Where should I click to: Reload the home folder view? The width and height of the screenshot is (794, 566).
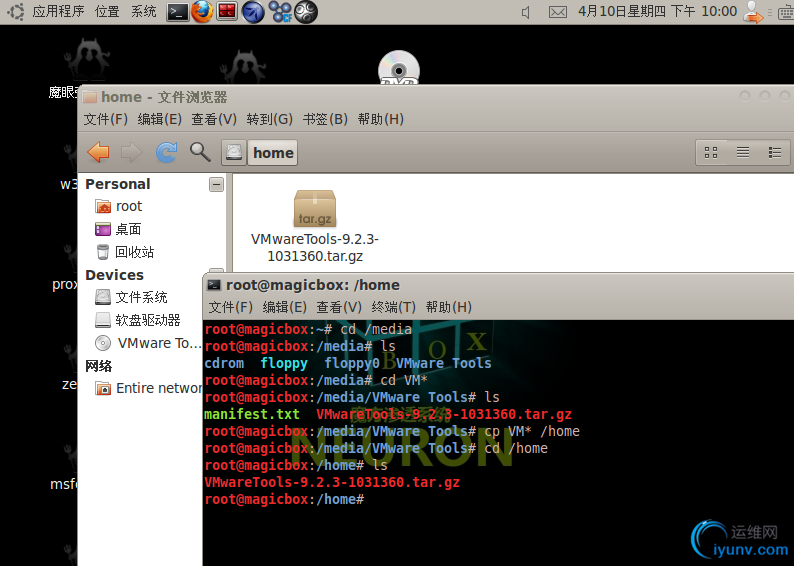[166, 152]
